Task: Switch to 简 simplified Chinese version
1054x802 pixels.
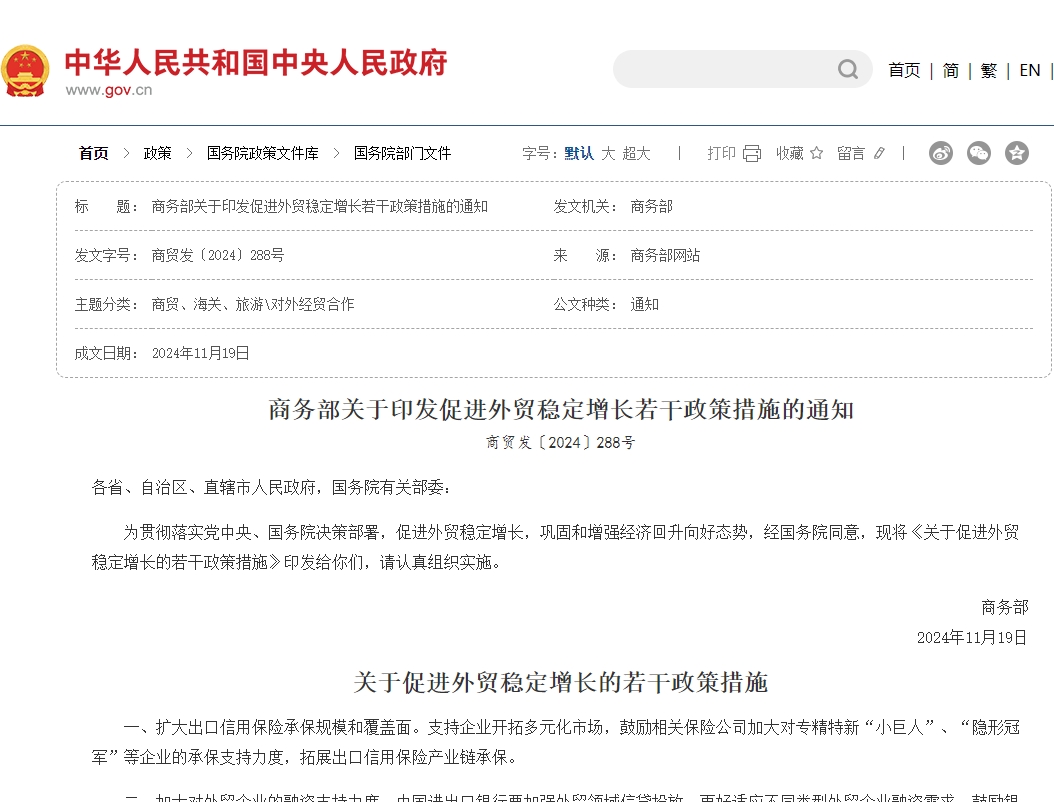Action: point(950,70)
